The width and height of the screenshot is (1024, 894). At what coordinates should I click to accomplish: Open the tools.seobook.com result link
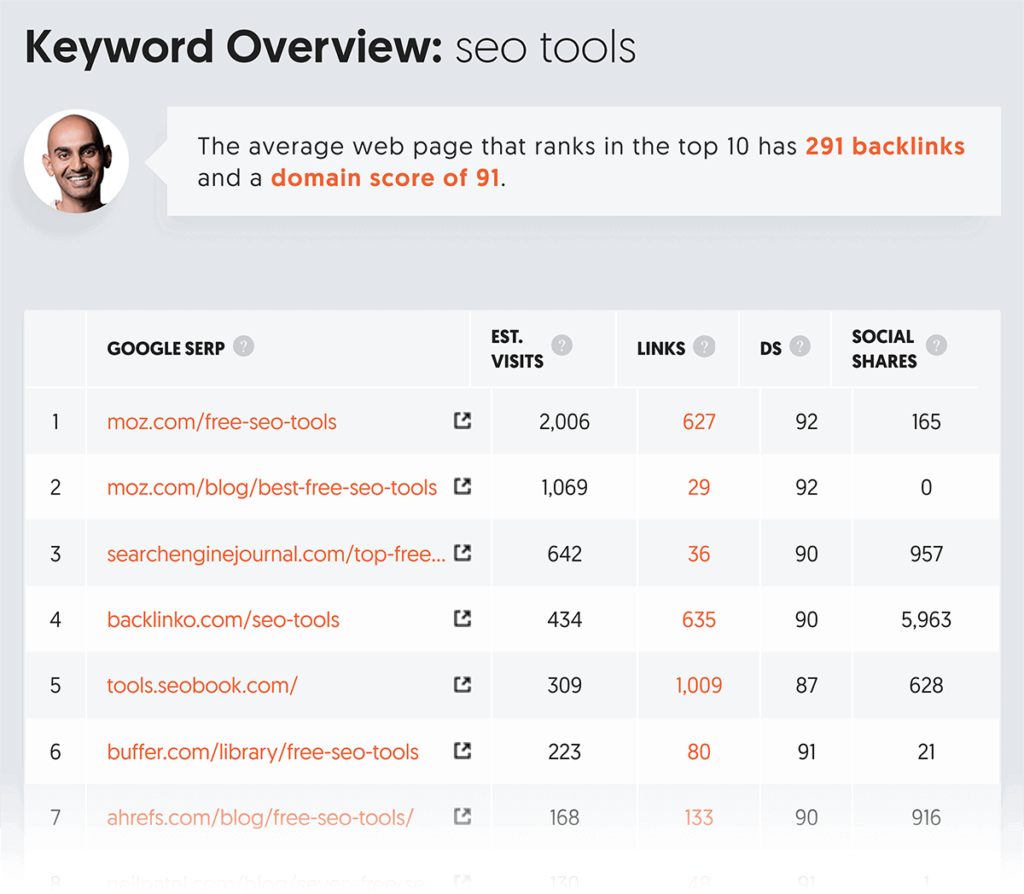pyautogui.click(x=202, y=686)
